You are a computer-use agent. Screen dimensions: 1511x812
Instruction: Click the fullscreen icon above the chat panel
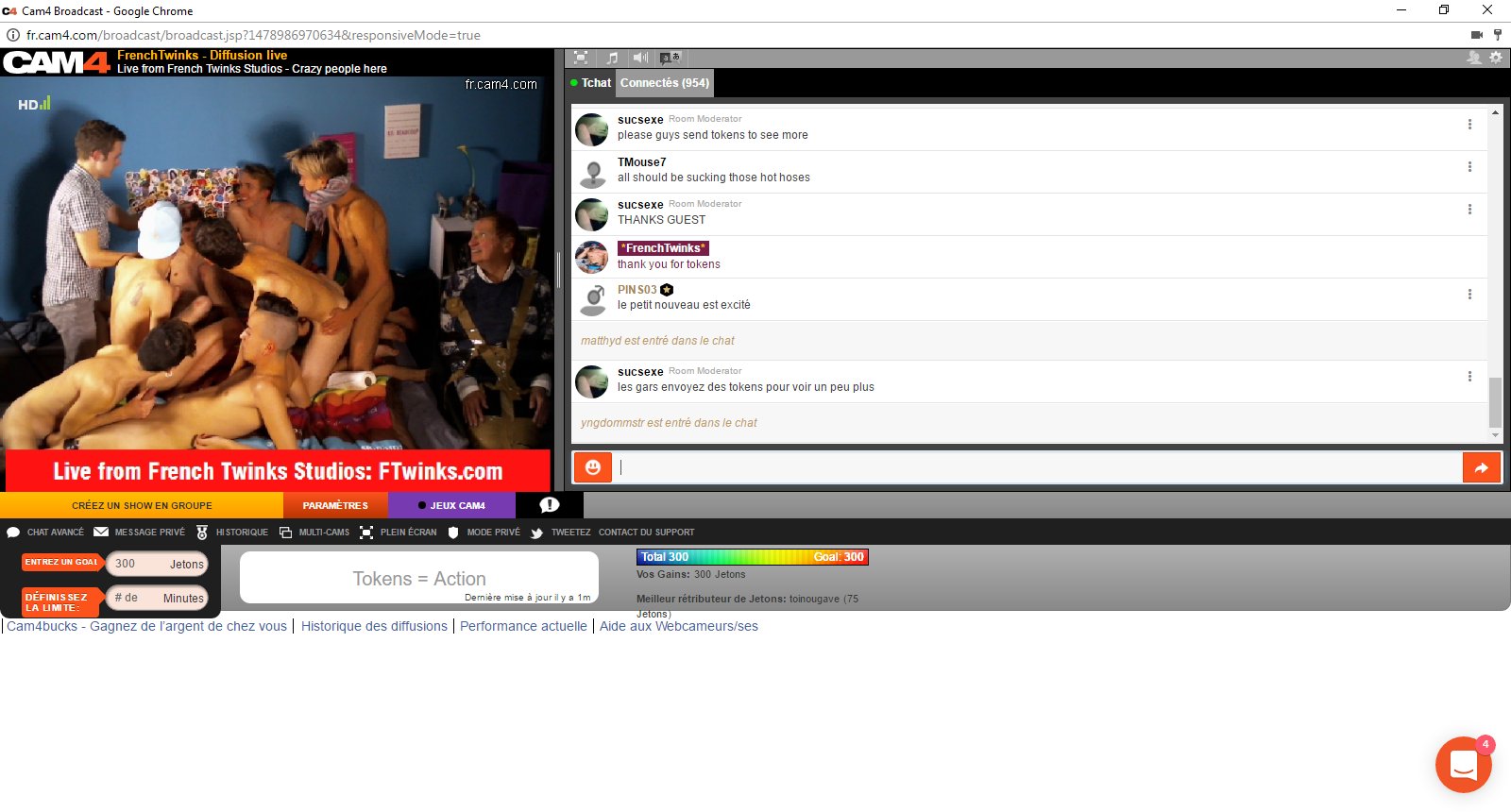point(581,58)
